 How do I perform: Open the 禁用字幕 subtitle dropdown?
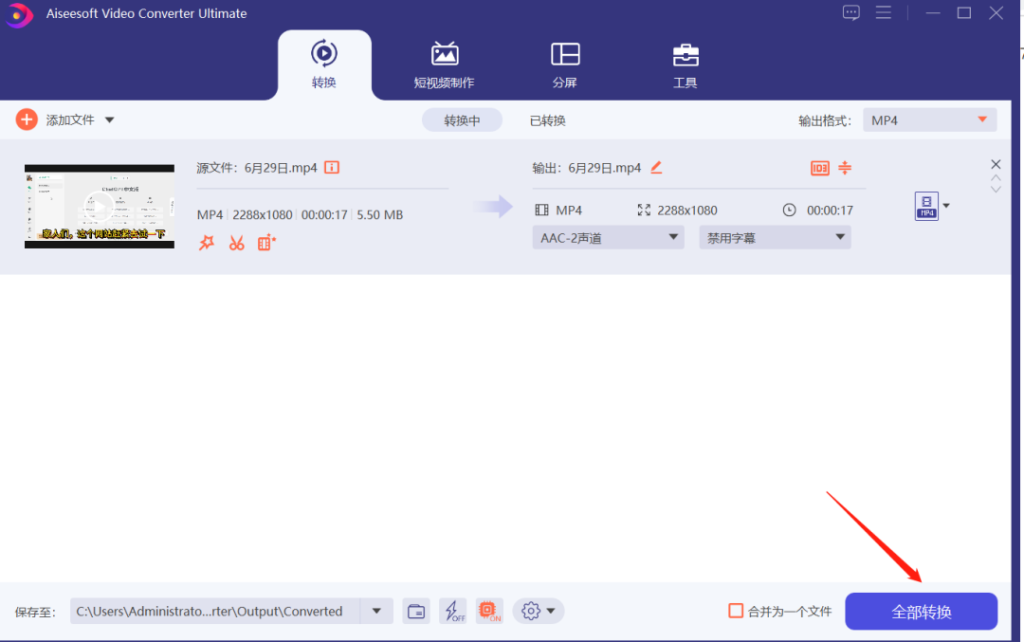point(775,238)
